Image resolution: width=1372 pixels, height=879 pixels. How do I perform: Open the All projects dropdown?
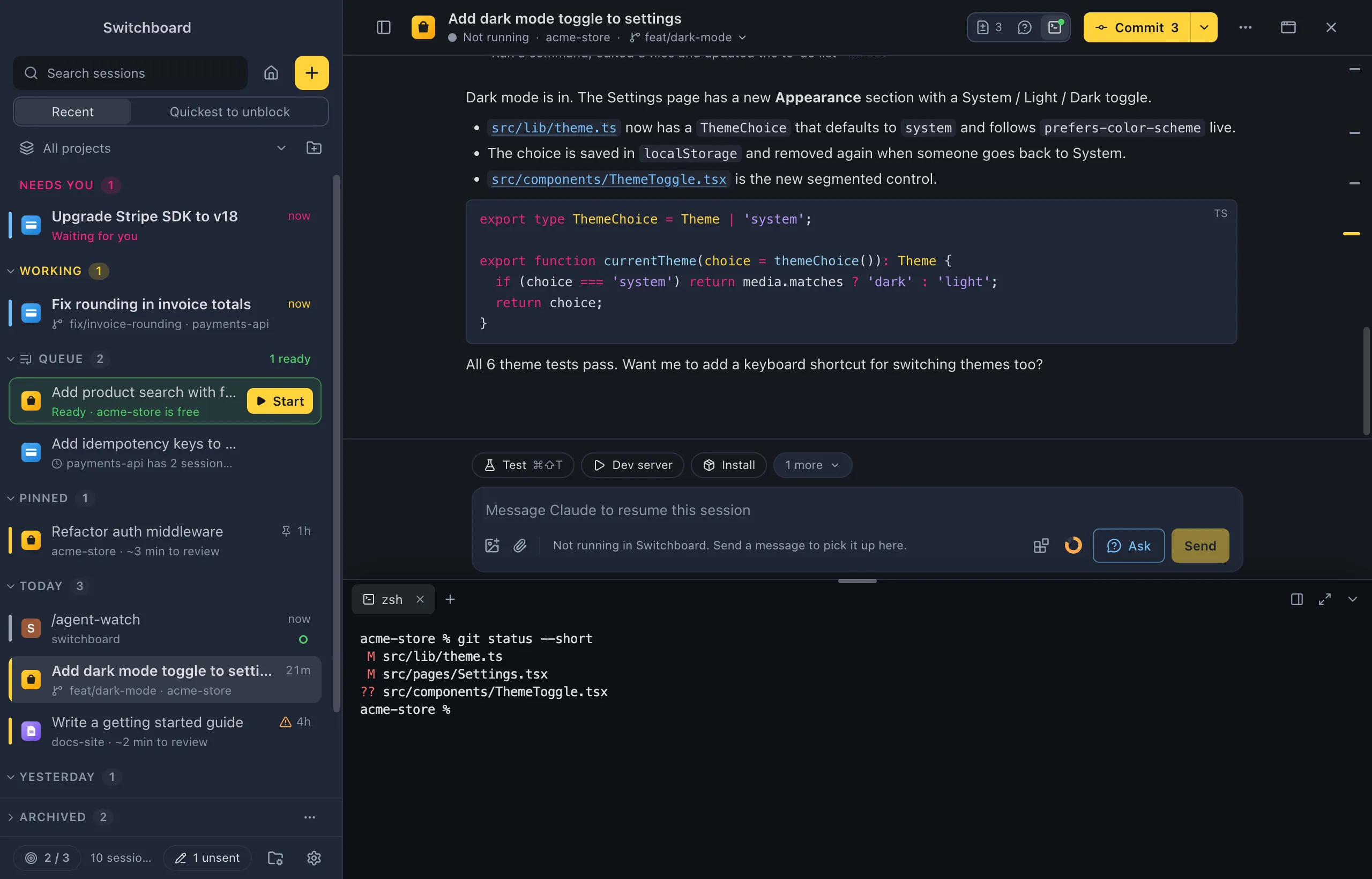[x=153, y=148]
